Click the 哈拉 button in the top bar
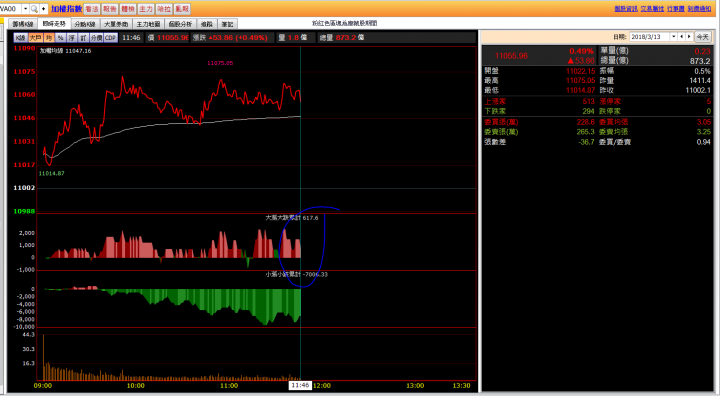This screenshot has height=396, width=720. [x=164, y=9]
